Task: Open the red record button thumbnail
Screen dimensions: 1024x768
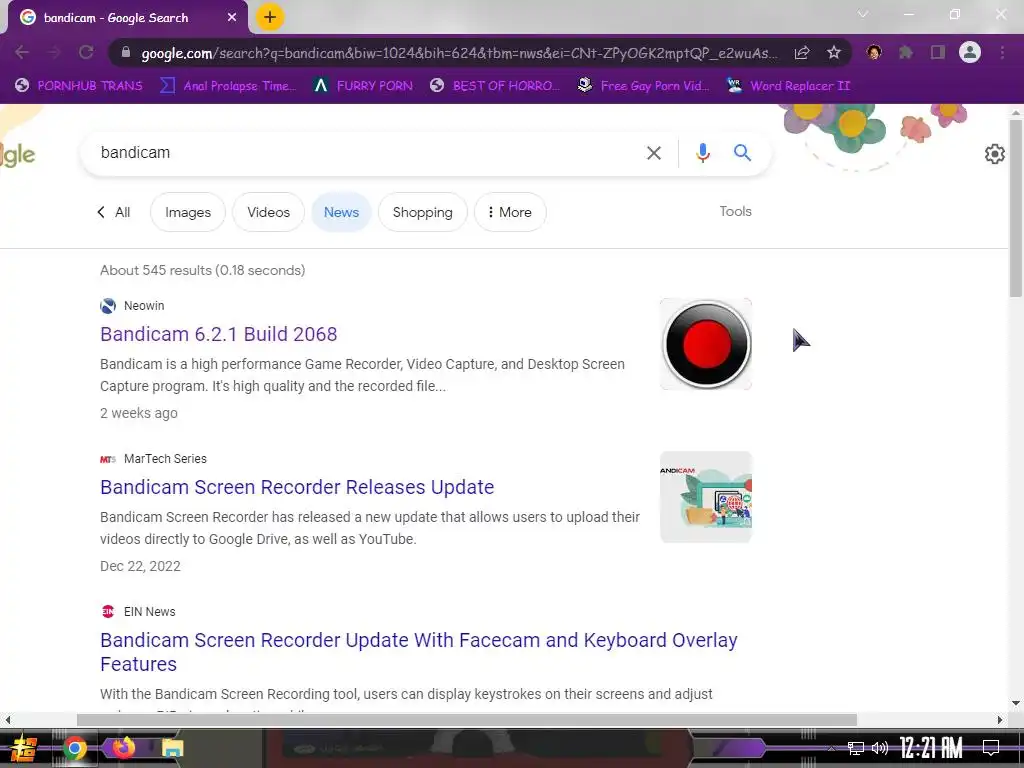Action: pyautogui.click(x=706, y=344)
